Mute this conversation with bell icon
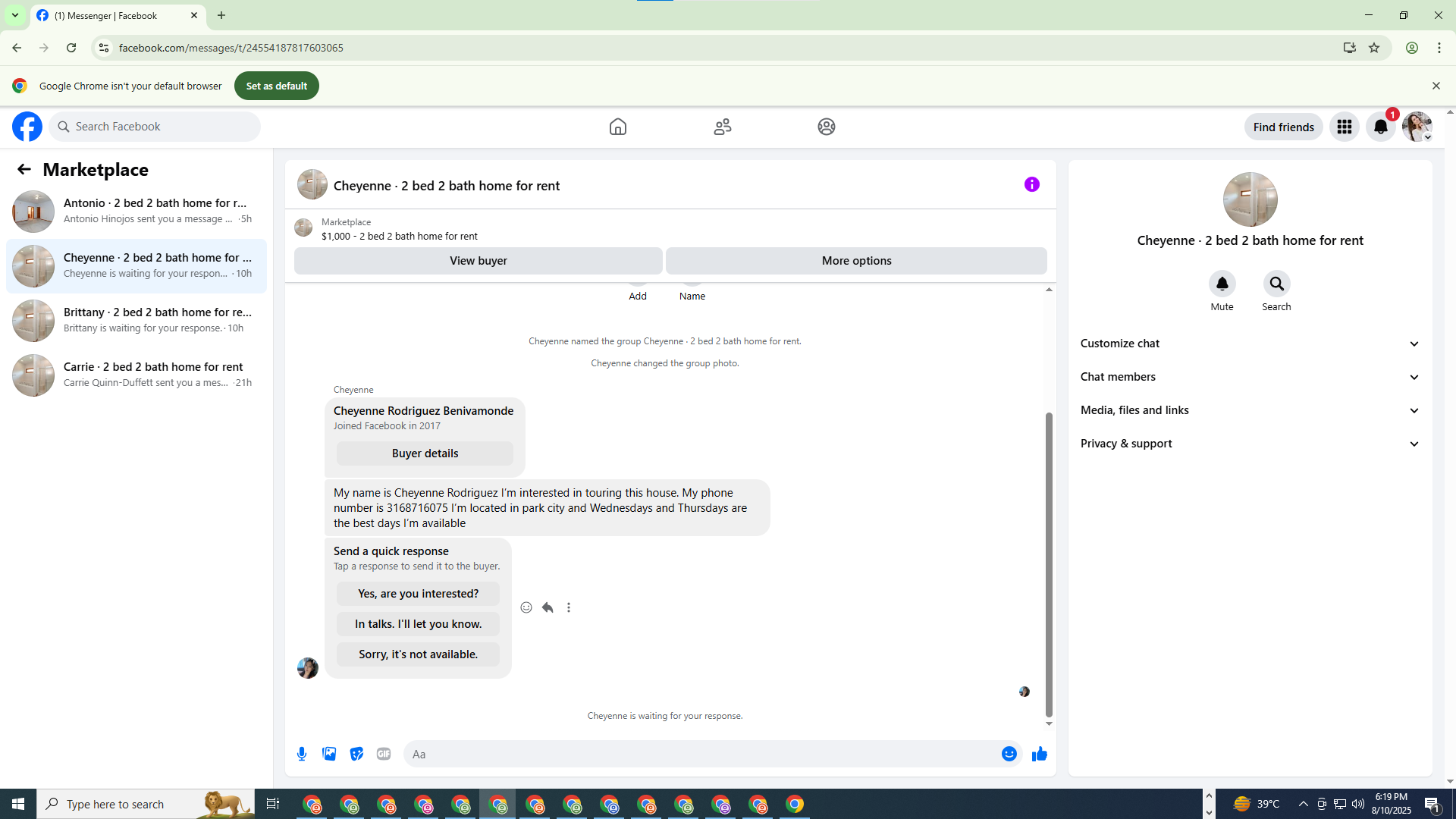Screen dimensions: 1456x819 [x=1222, y=284]
